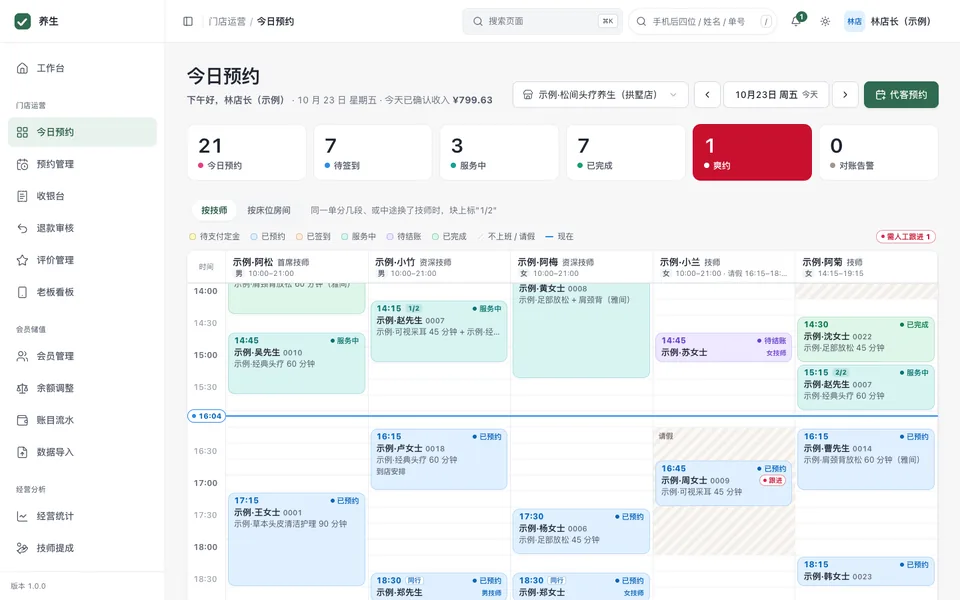Click the 已签到 legend swatch
The height and width of the screenshot is (600, 960).
coord(299,236)
